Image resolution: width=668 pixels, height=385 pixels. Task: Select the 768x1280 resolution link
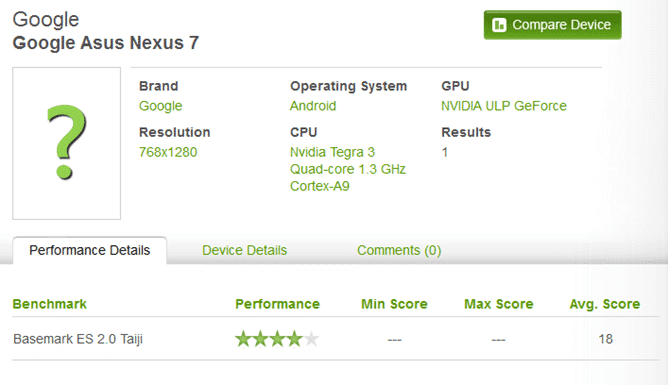click(x=168, y=152)
